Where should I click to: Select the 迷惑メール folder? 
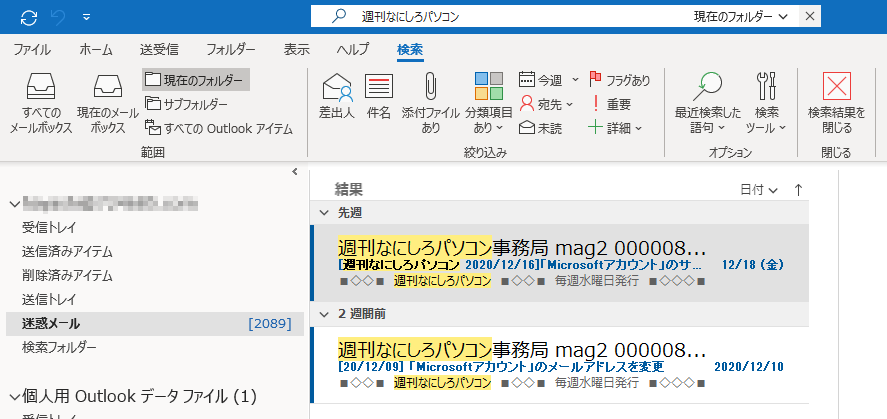(155, 324)
